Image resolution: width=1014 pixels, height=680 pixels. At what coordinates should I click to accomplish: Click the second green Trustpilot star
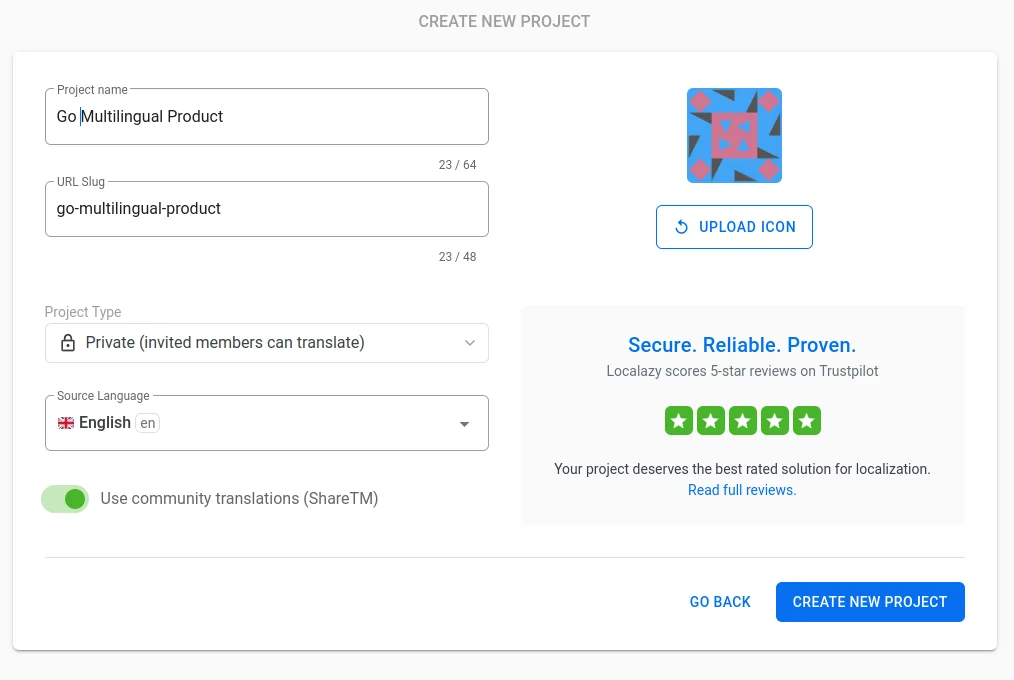pos(711,421)
